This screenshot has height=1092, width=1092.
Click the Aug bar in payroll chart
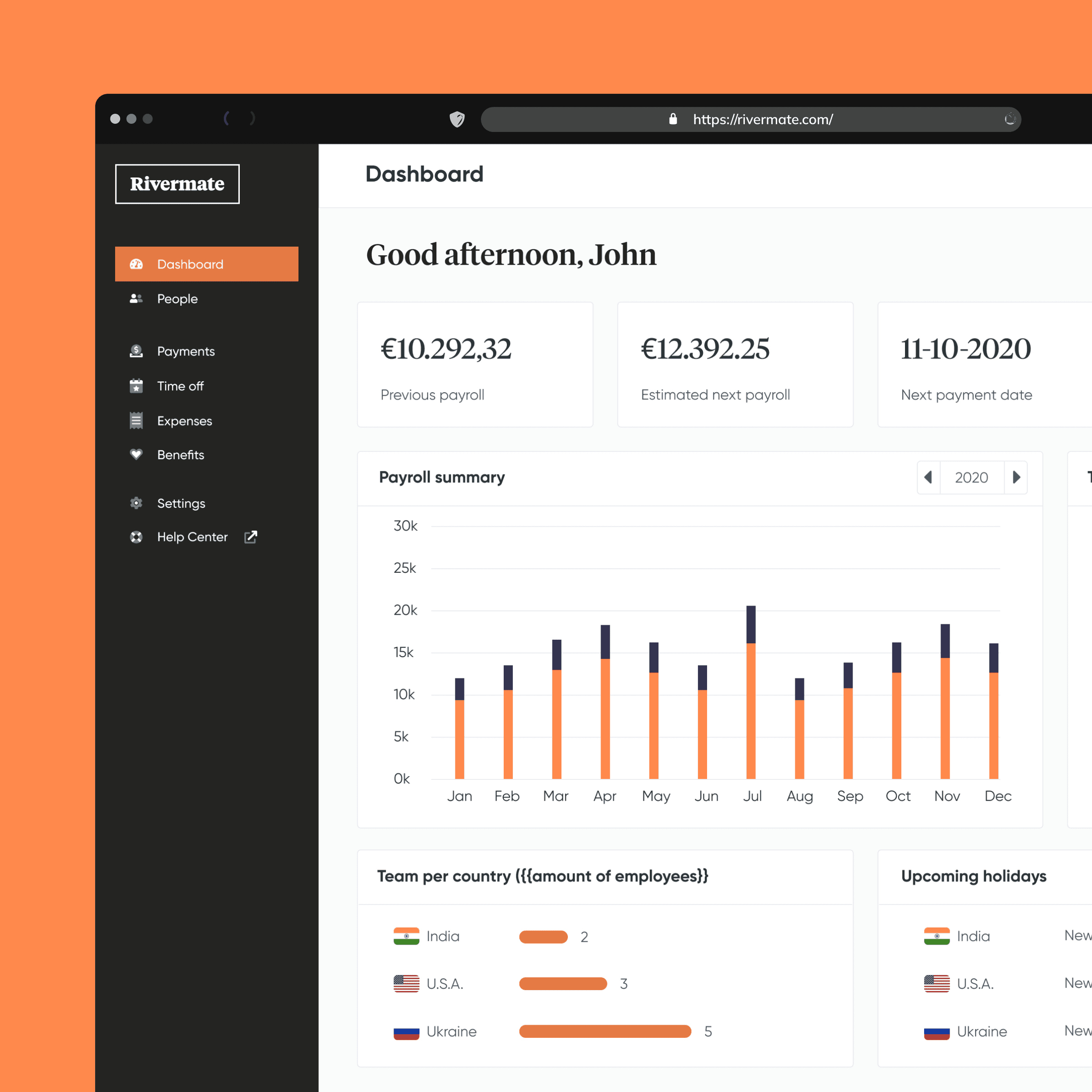tap(799, 728)
